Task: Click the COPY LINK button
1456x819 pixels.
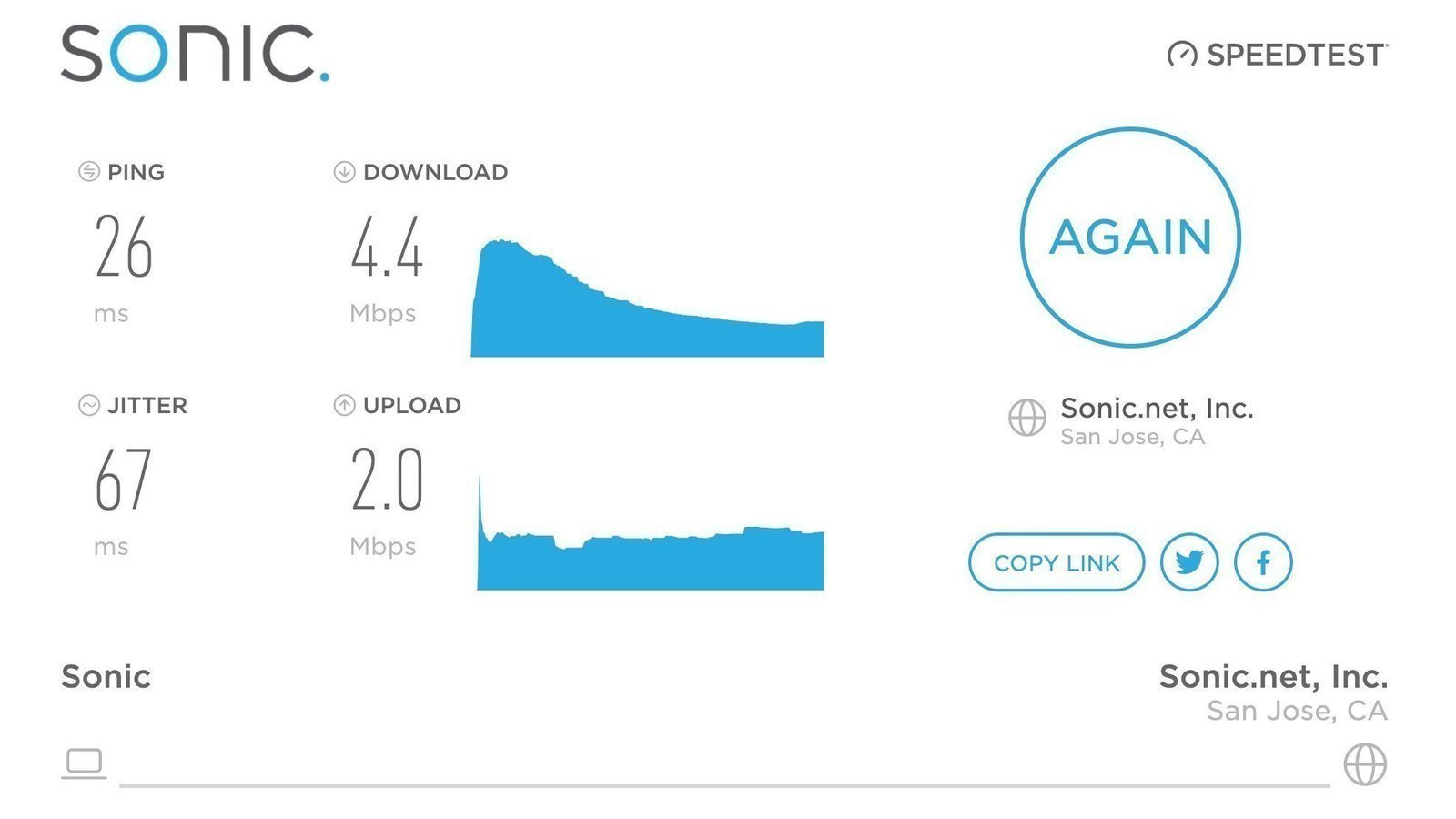Action: click(x=1056, y=562)
